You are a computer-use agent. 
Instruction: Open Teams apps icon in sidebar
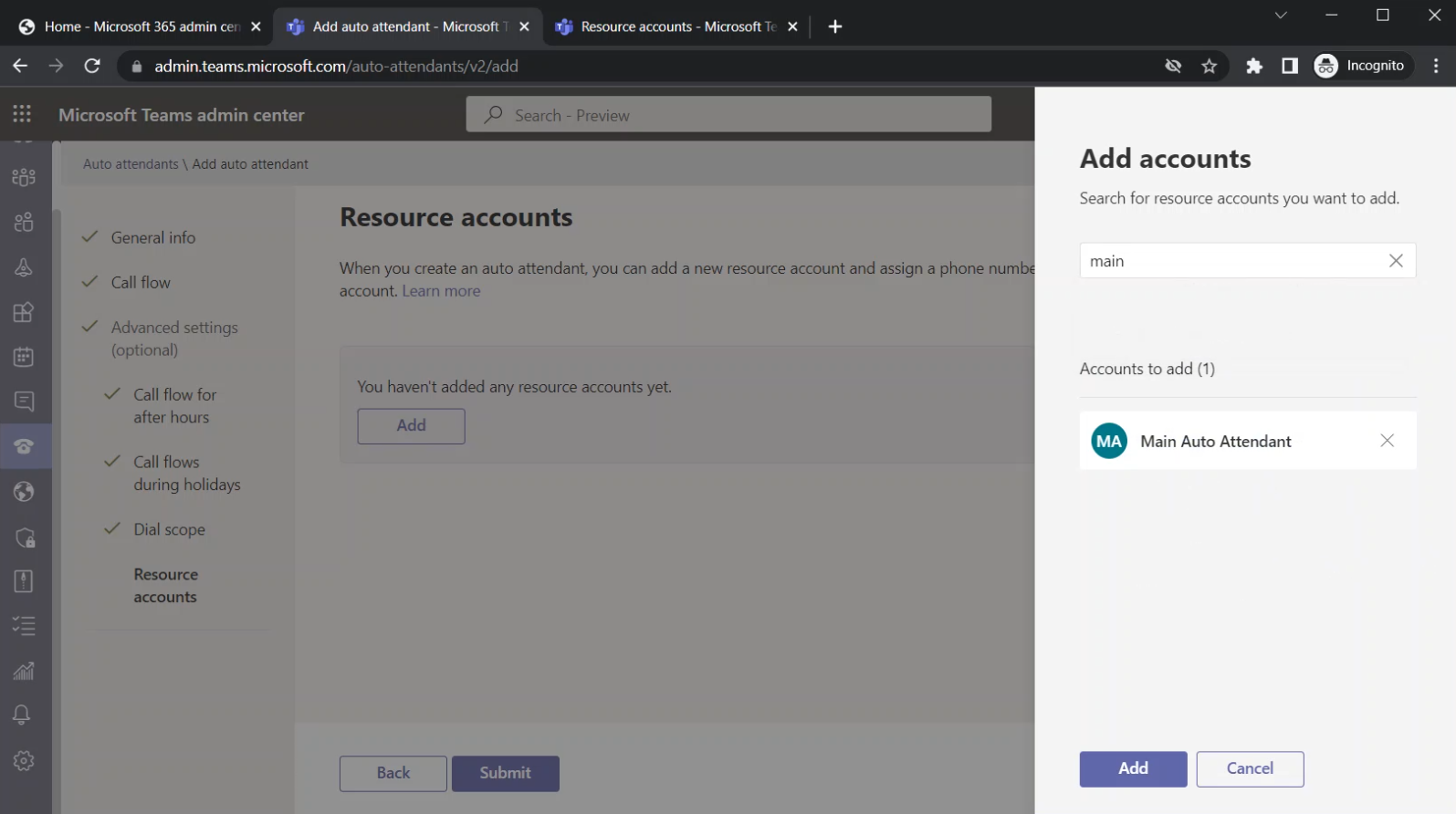click(x=24, y=312)
